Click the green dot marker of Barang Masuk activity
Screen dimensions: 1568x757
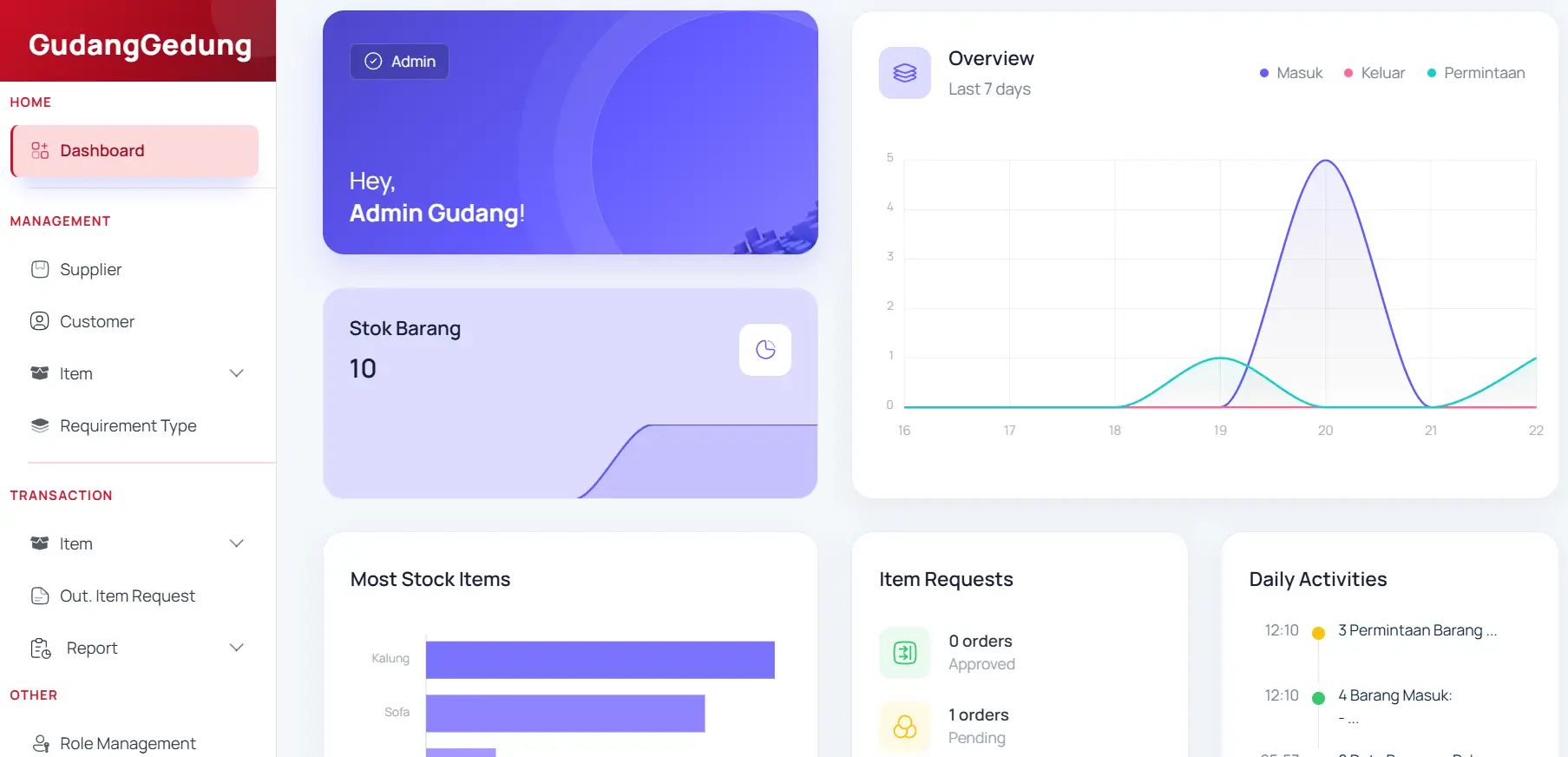tap(1318, 698)
